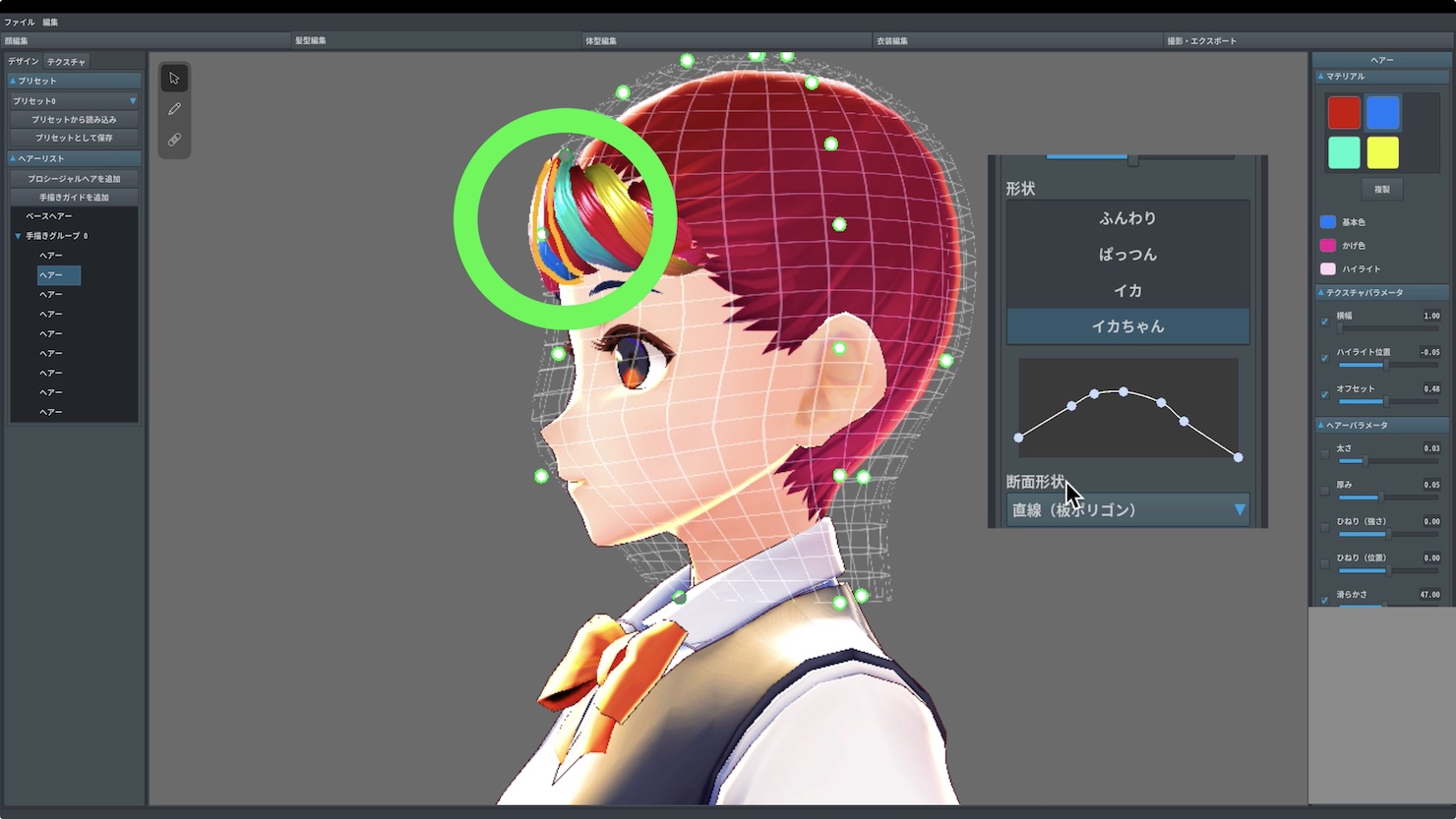
Task: Collapse the 手描きグループ 0 tree node
Action: [x=18, y=236]
